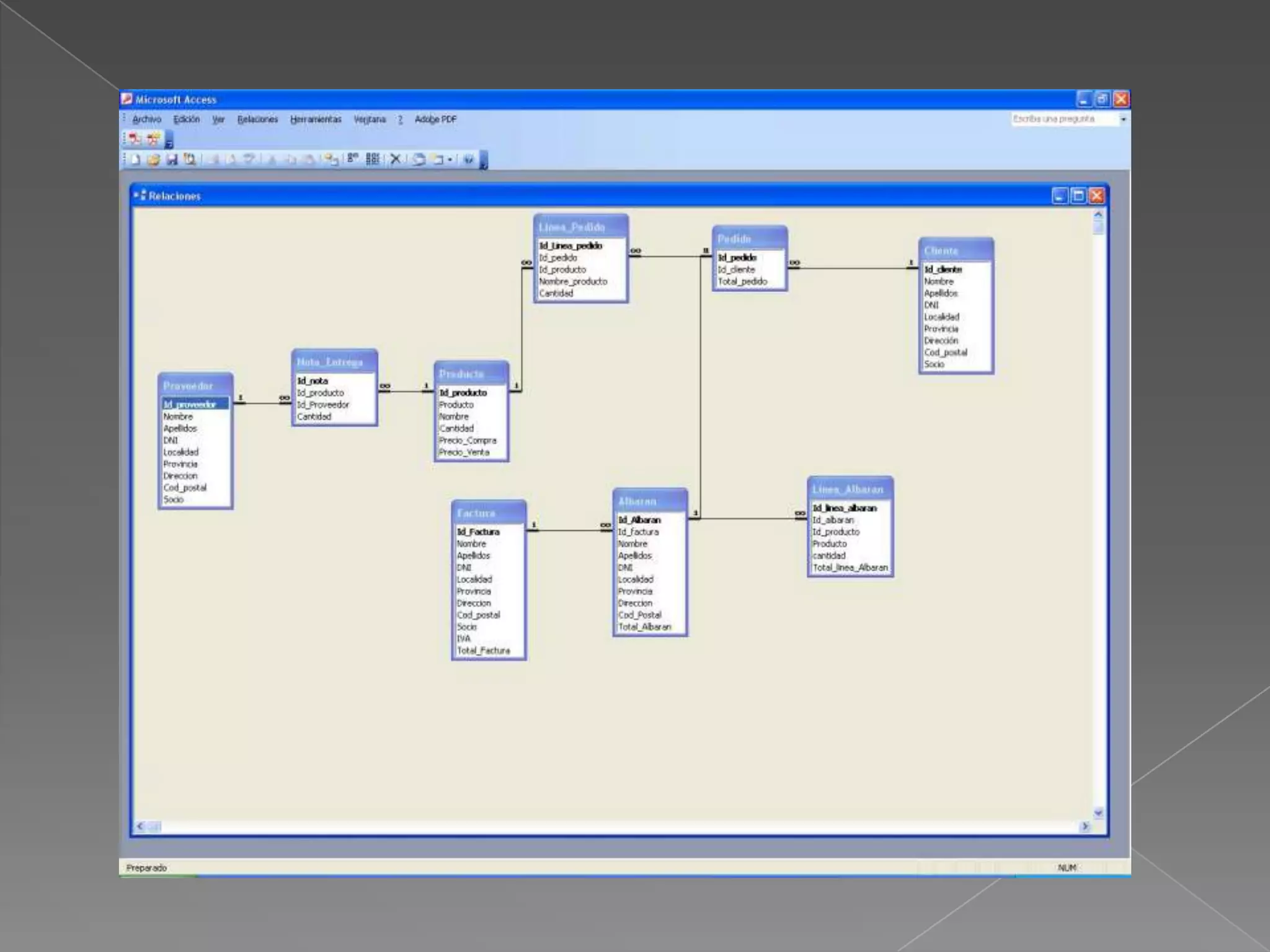The height and width of the screenshot is (952, 1270).
Task: Select the Cliente table title bar
Action: coord(956,250)
